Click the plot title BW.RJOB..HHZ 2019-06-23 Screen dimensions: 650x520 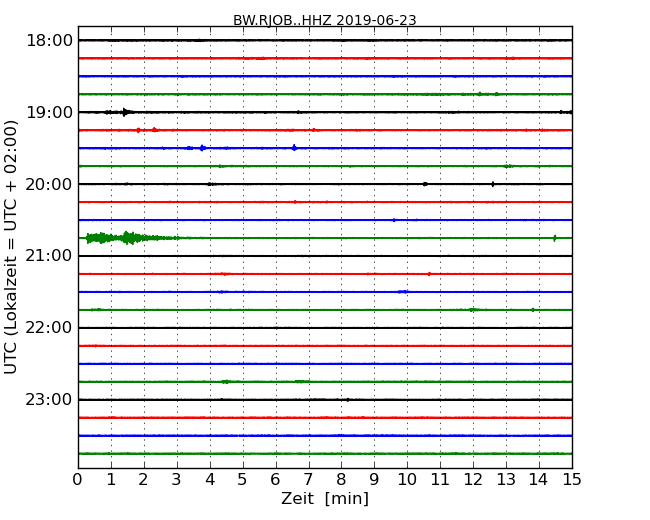point(325,20)
